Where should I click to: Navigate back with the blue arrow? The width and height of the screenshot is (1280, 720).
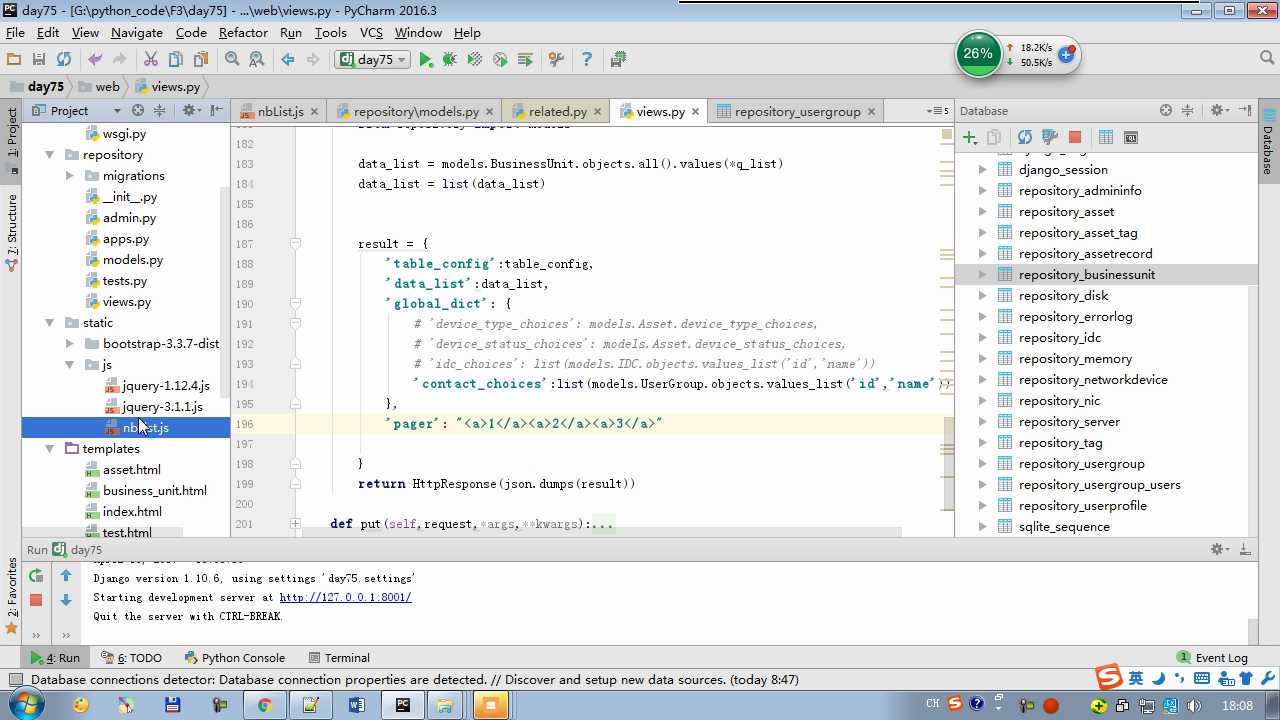point(288,60)
